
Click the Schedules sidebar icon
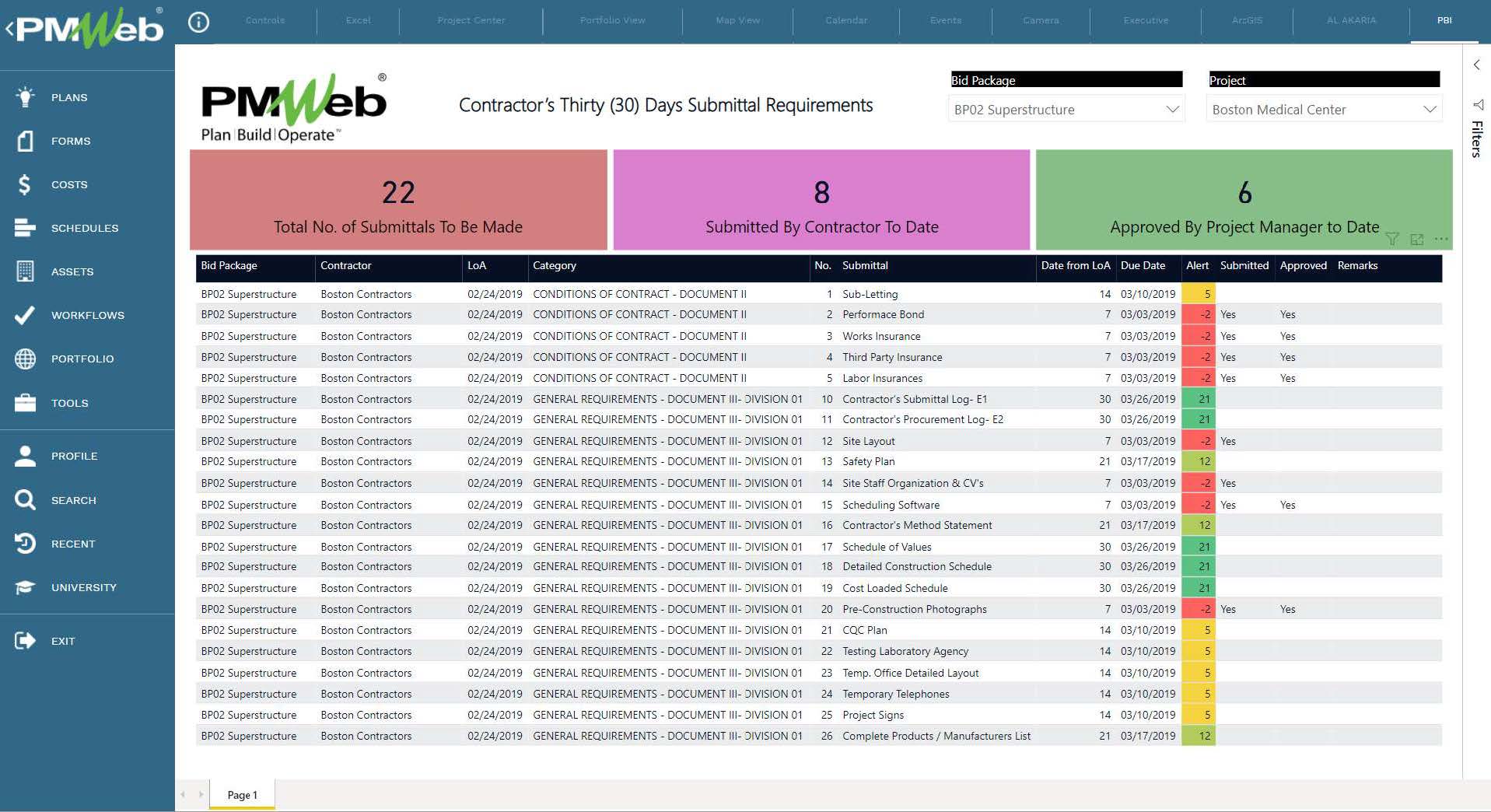(x=23, y=228)
